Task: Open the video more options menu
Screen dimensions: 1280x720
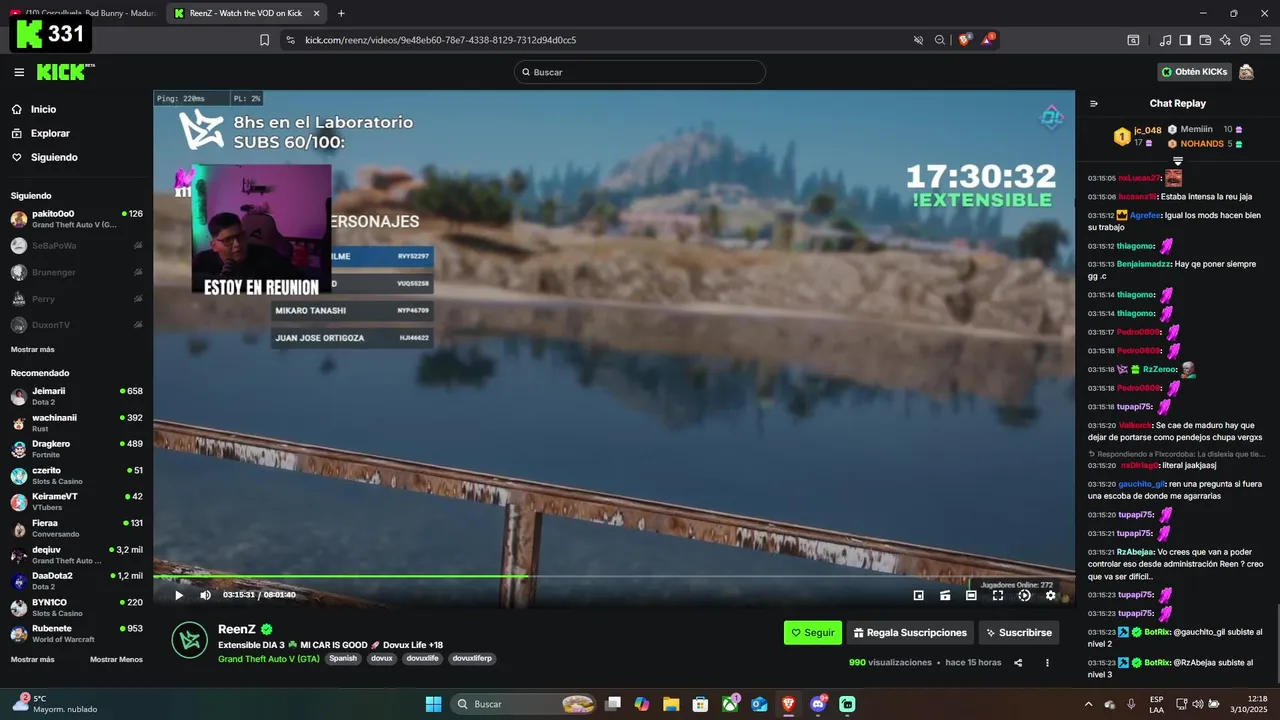Action: 1047,662
